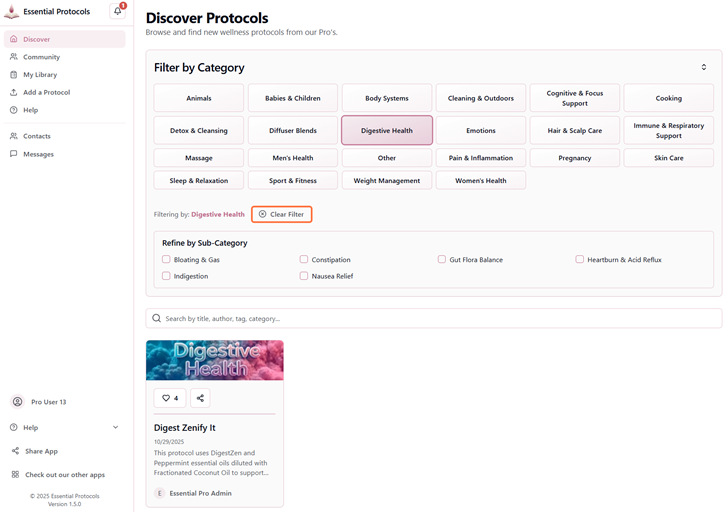Share the Digest Zenify It protocol
The width and height of the screenshot is (728, 512).
[x=200, y=398]
